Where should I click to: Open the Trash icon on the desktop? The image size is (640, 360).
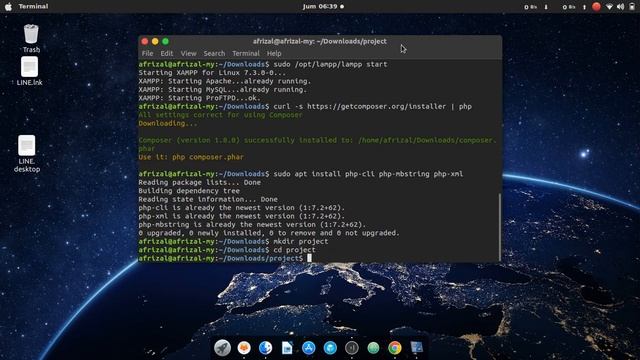click(31, 38)
